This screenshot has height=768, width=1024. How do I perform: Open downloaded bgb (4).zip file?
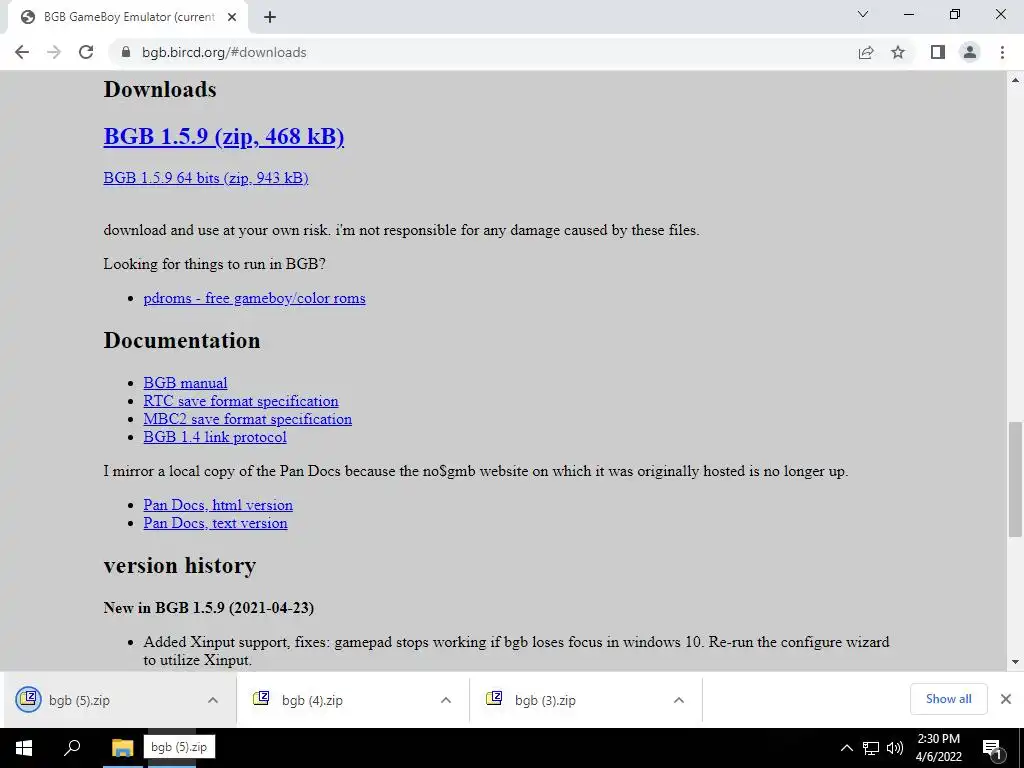(333, 700)
